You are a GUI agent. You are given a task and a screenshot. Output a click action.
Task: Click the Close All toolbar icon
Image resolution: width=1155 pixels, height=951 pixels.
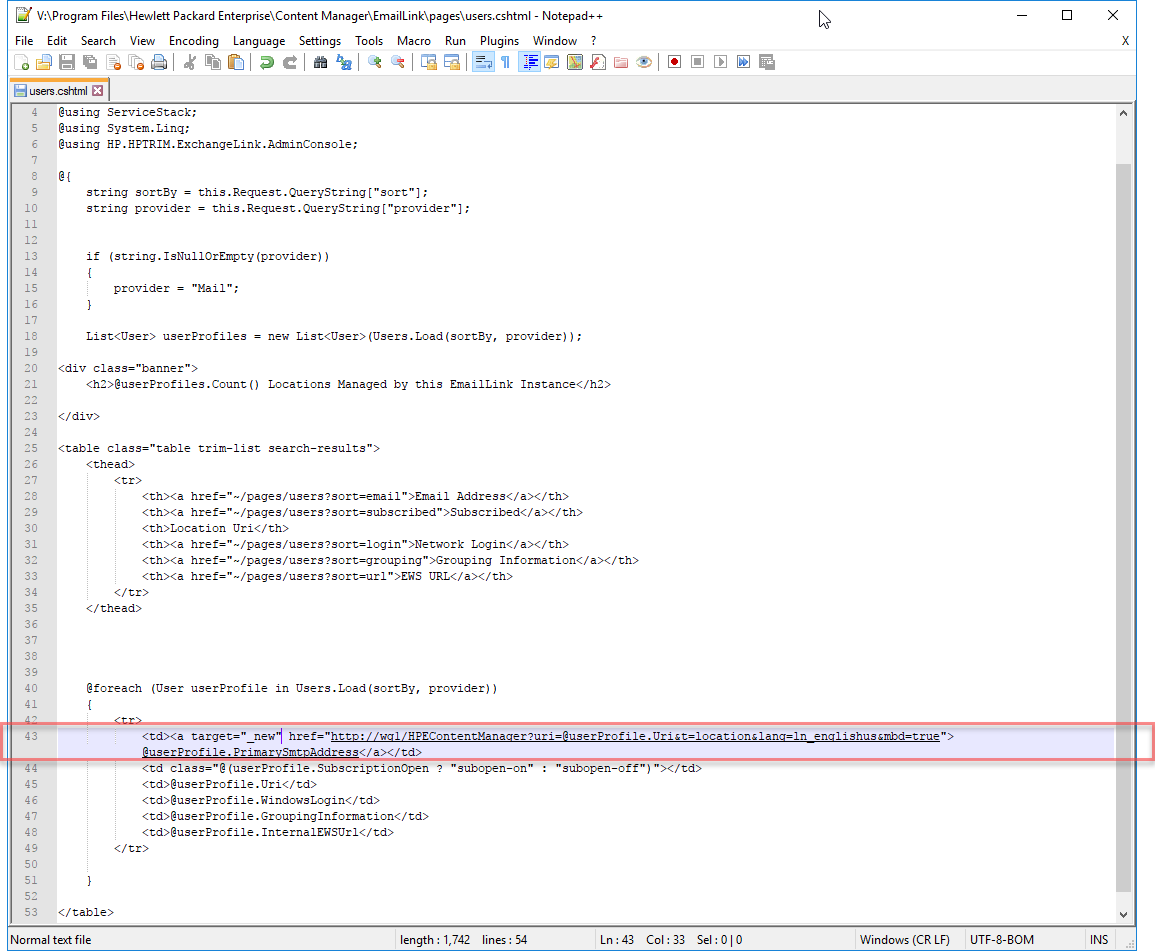coord(136,63)
